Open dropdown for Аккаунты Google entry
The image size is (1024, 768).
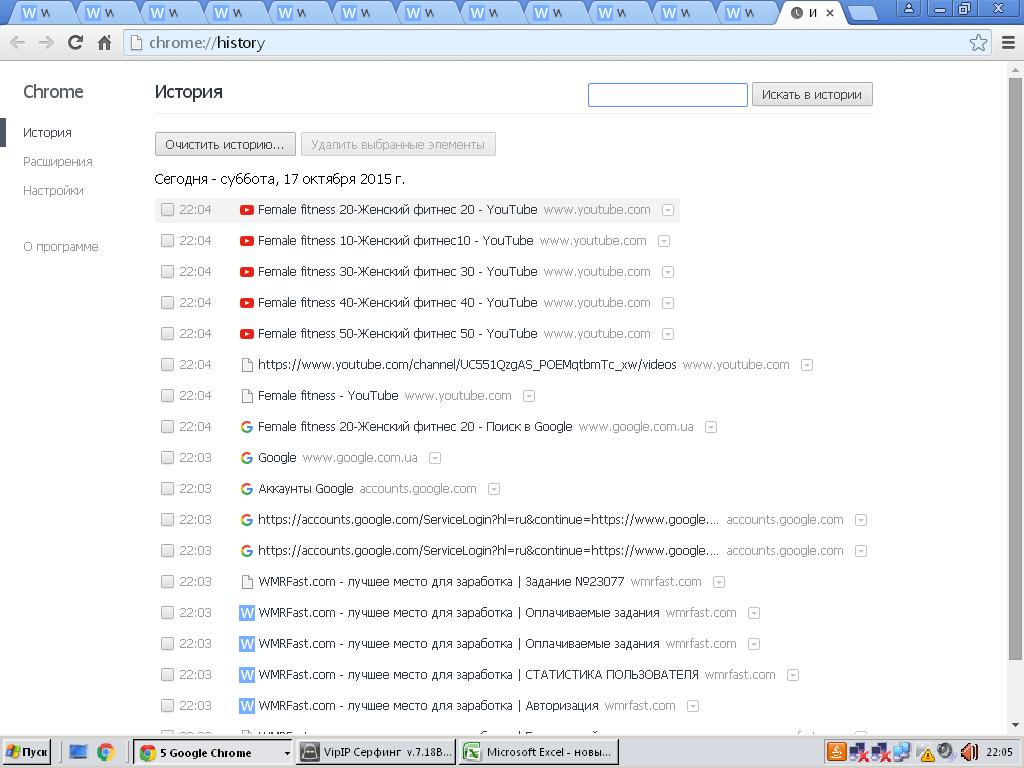[x=494, y=490]
